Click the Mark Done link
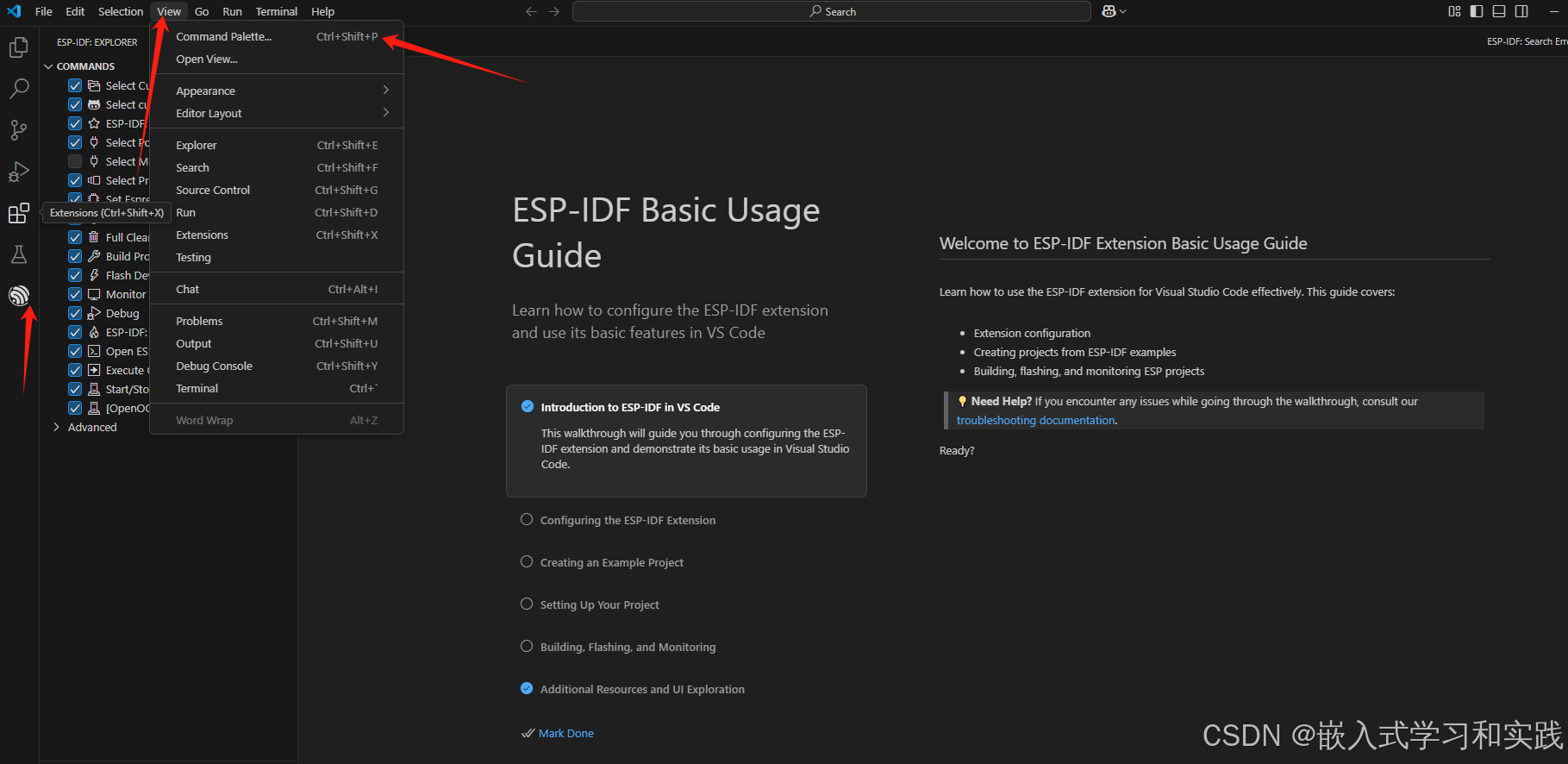The image size is (1568, 764). [565, 733]
